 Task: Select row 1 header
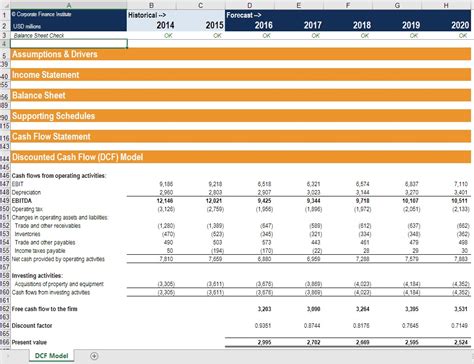tap(5, 15)
